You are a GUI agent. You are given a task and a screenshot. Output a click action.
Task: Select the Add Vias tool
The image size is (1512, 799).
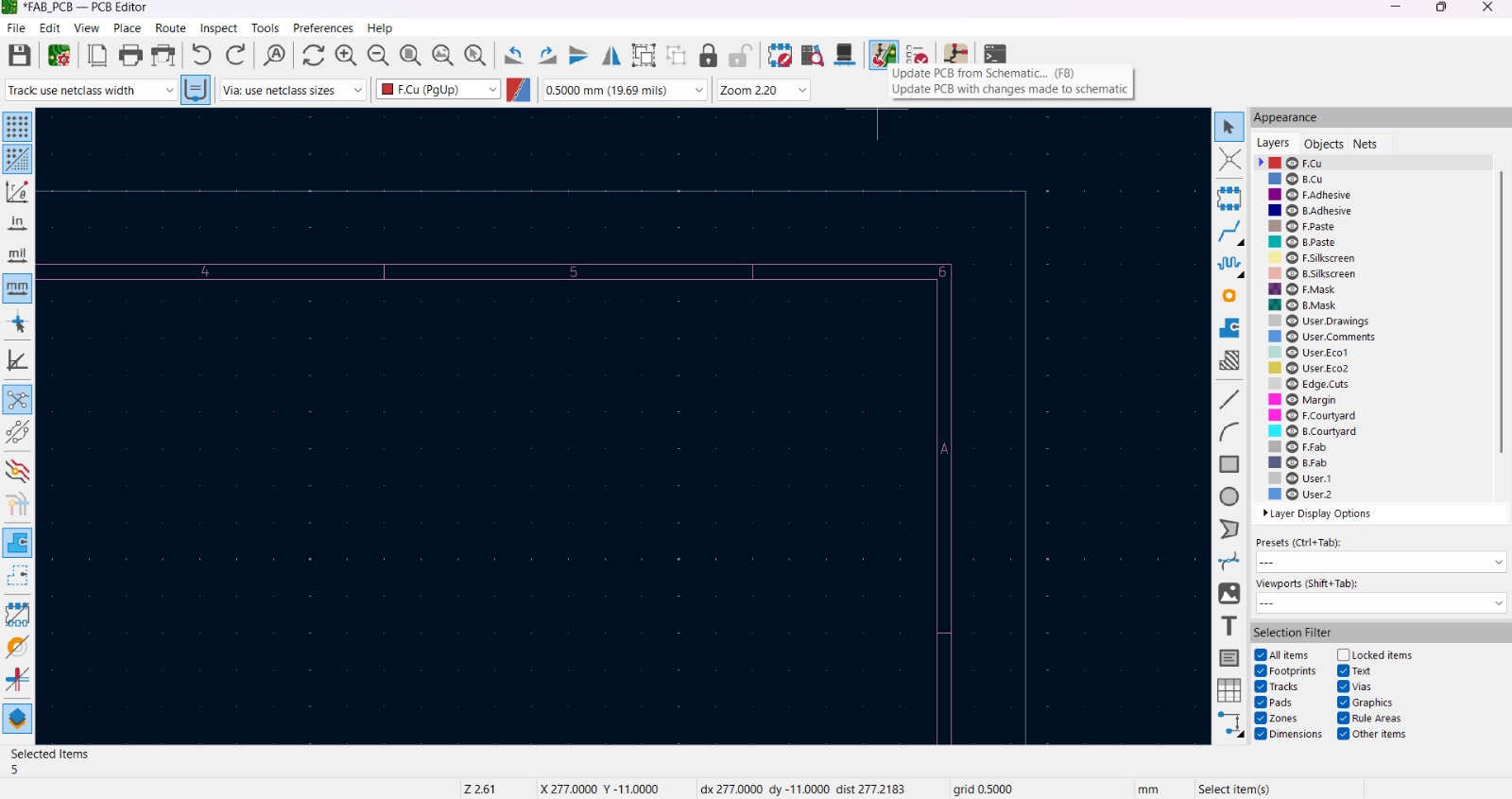point(1229,296)
